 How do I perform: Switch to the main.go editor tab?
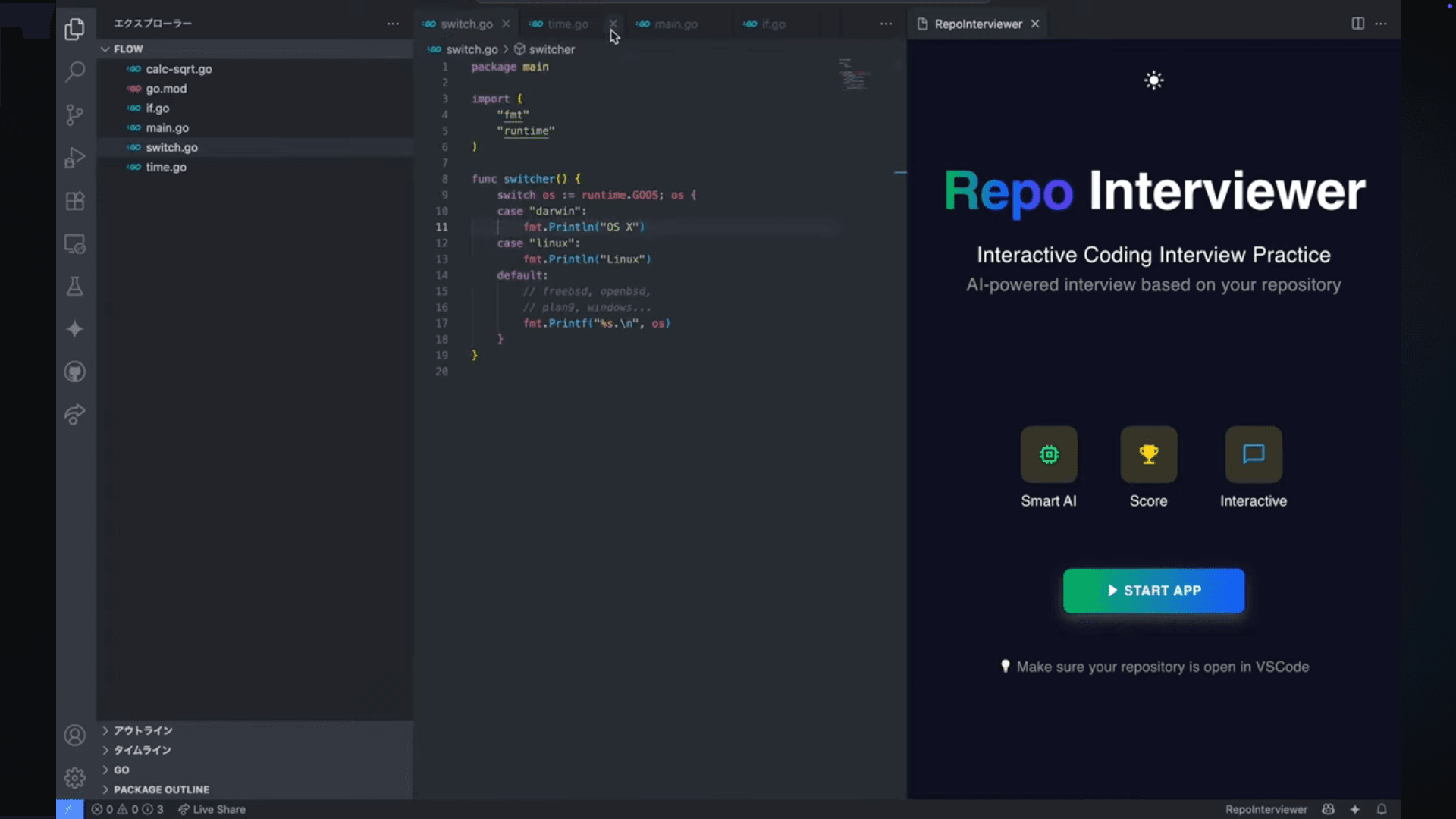coord(675,24)
